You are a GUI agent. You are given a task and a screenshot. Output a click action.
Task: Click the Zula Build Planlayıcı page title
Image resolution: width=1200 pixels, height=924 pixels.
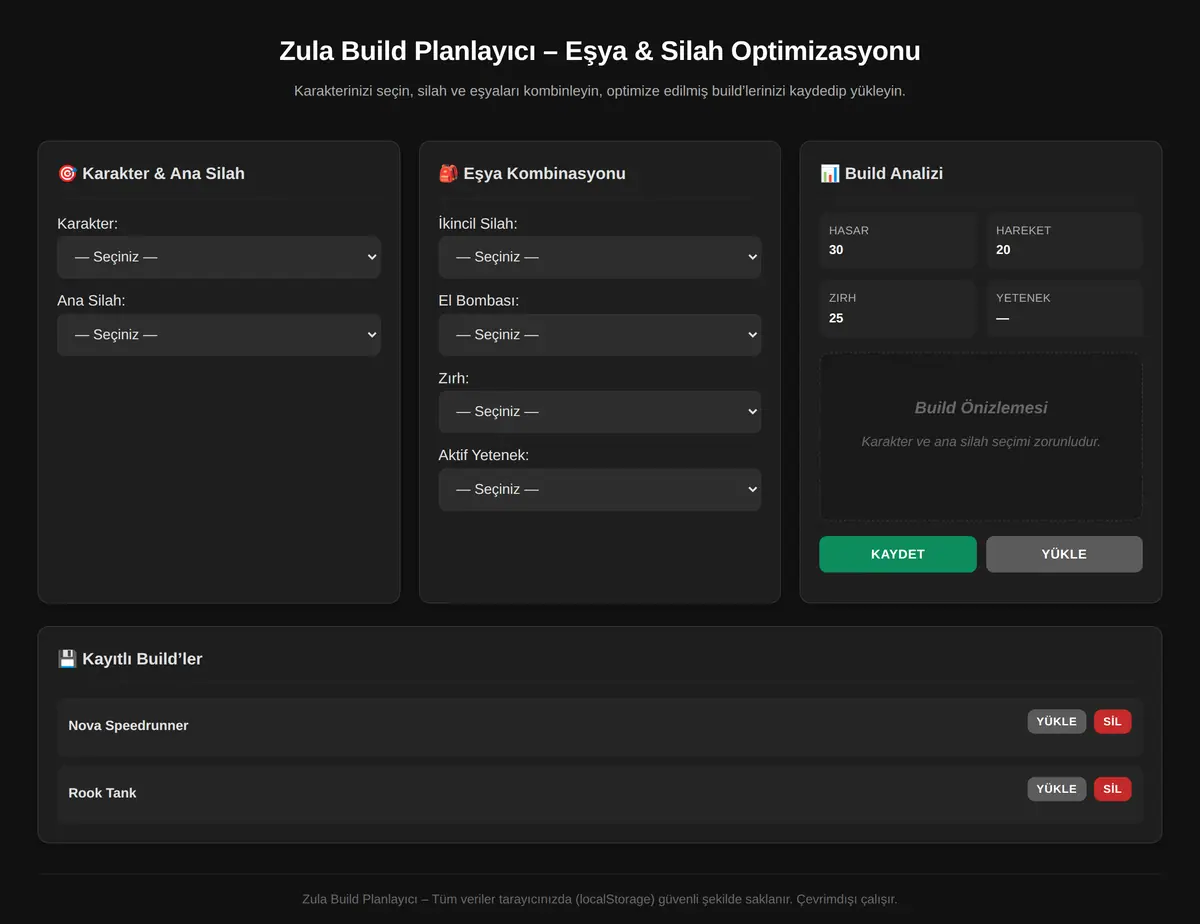pyautogui.click(x=600, y=51)
